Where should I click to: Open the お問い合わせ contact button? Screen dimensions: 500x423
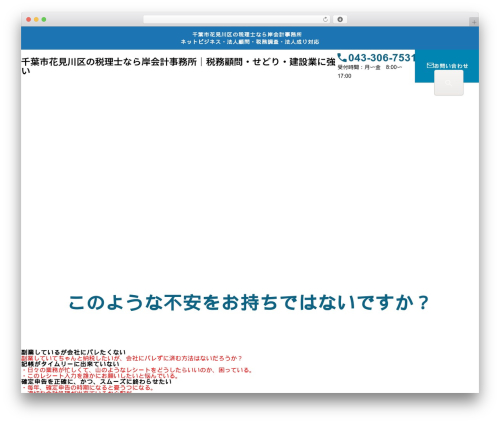pyautogui.click(x=447, y=66)
